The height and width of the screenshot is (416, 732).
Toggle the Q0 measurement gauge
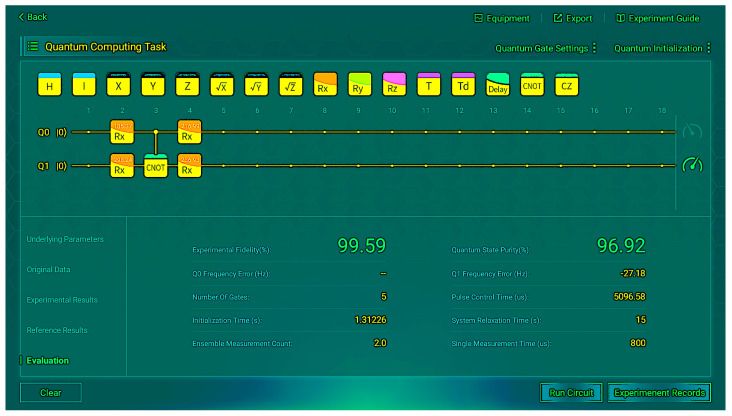(x=692, y=131)
